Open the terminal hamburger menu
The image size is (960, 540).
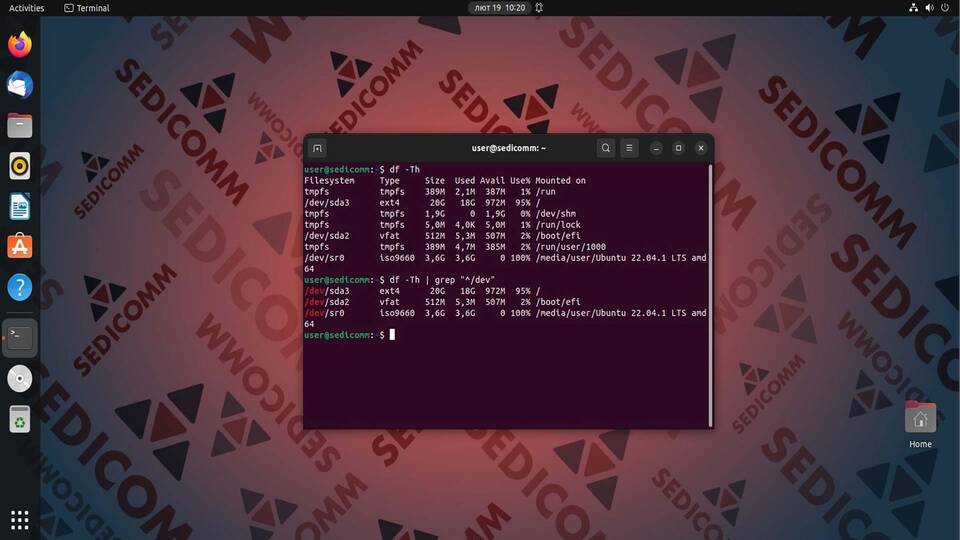(629, 148)
